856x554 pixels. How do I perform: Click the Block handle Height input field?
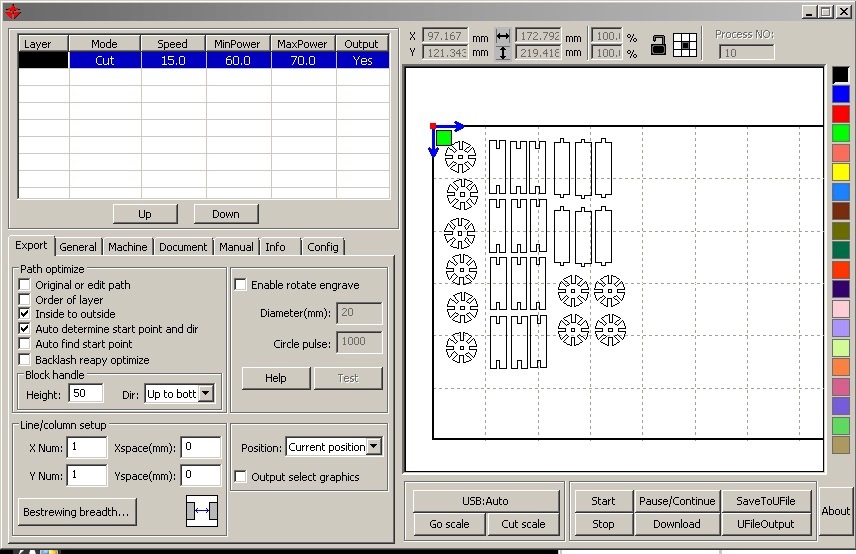coord(86,394)
